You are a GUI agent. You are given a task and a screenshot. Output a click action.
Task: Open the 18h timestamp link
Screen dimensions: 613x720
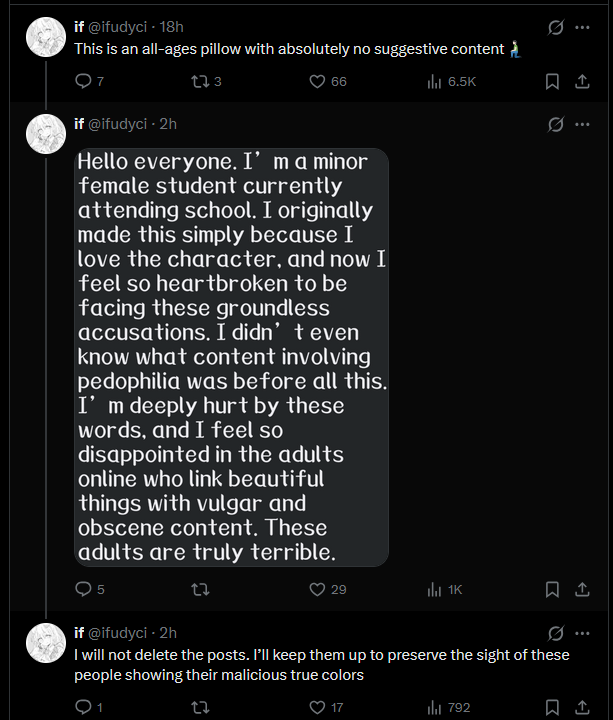click(x=171, y=27)
